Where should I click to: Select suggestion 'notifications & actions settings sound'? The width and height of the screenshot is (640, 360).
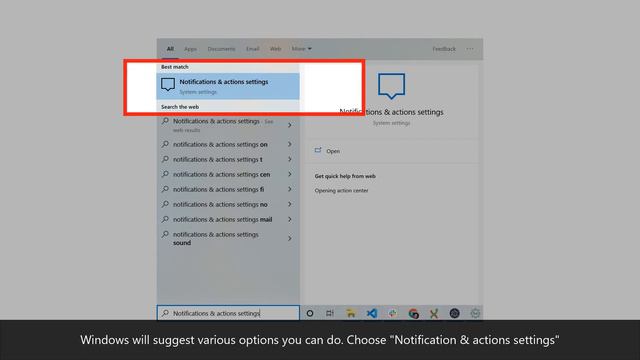coord(228,238)
